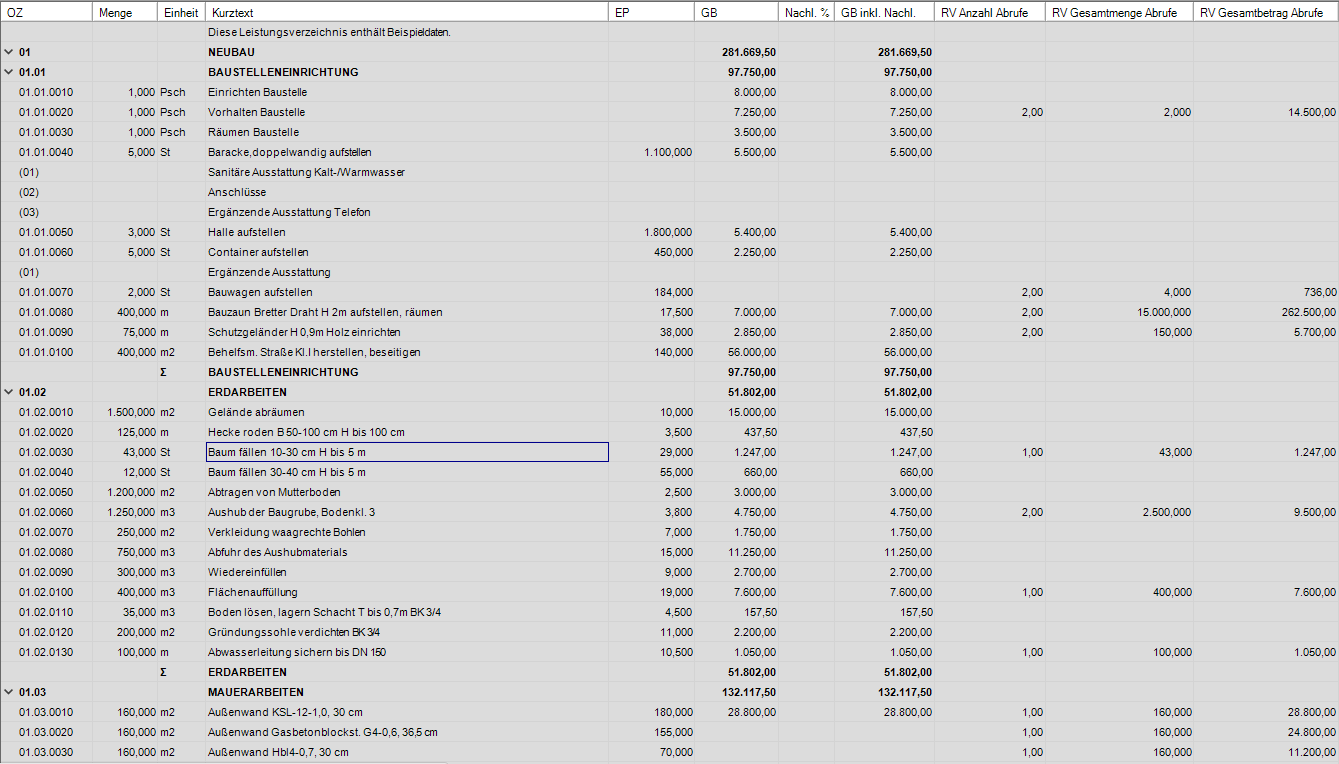Collapse the 01.02 ERDARBEITEN group

coord(9,392)
